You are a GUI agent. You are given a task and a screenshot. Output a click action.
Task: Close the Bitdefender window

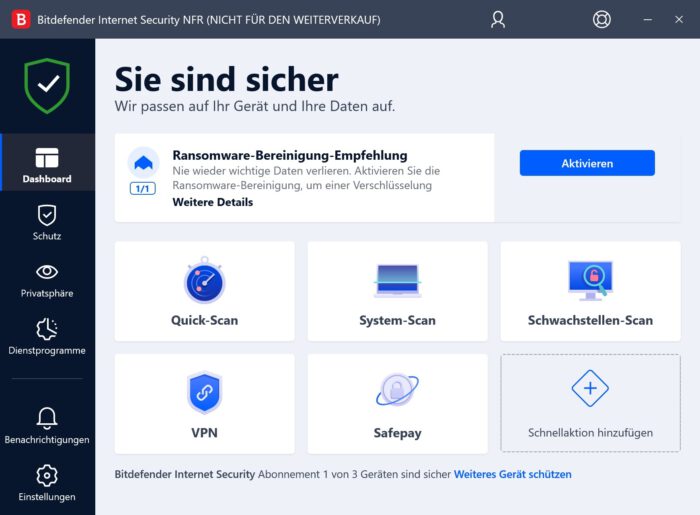679,20
